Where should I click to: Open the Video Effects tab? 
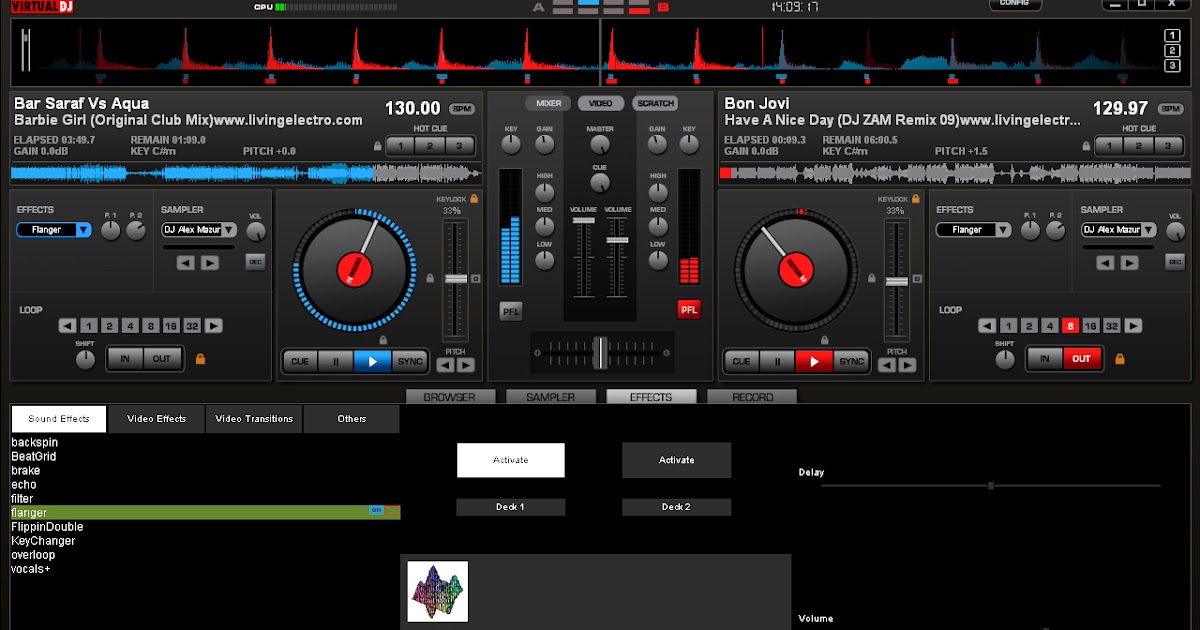point(157,419)
